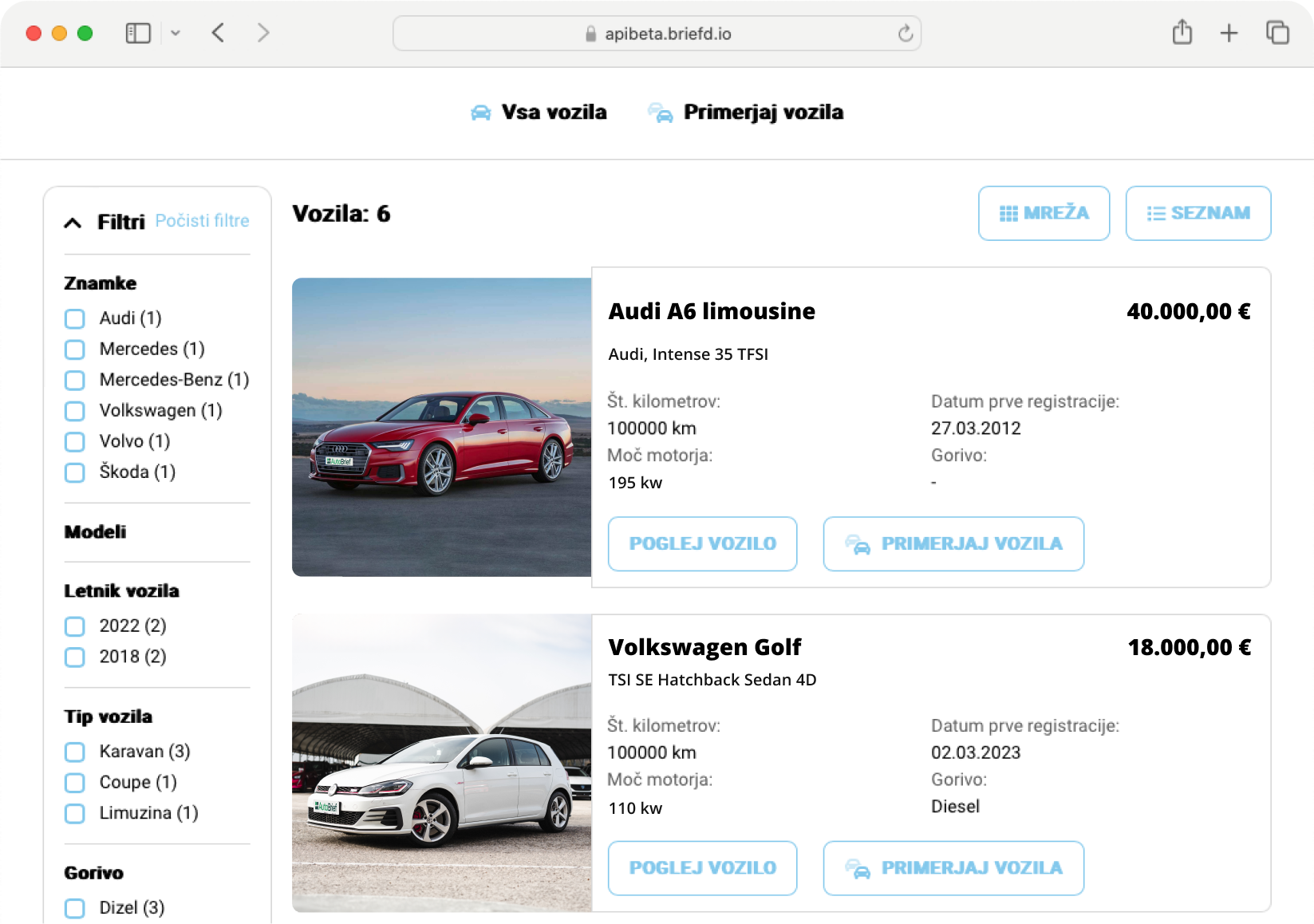The height and width of the screenshot is (924, 1314).
Task: Check the Dizel (3) fuel filter
Action: coord(75,909)
